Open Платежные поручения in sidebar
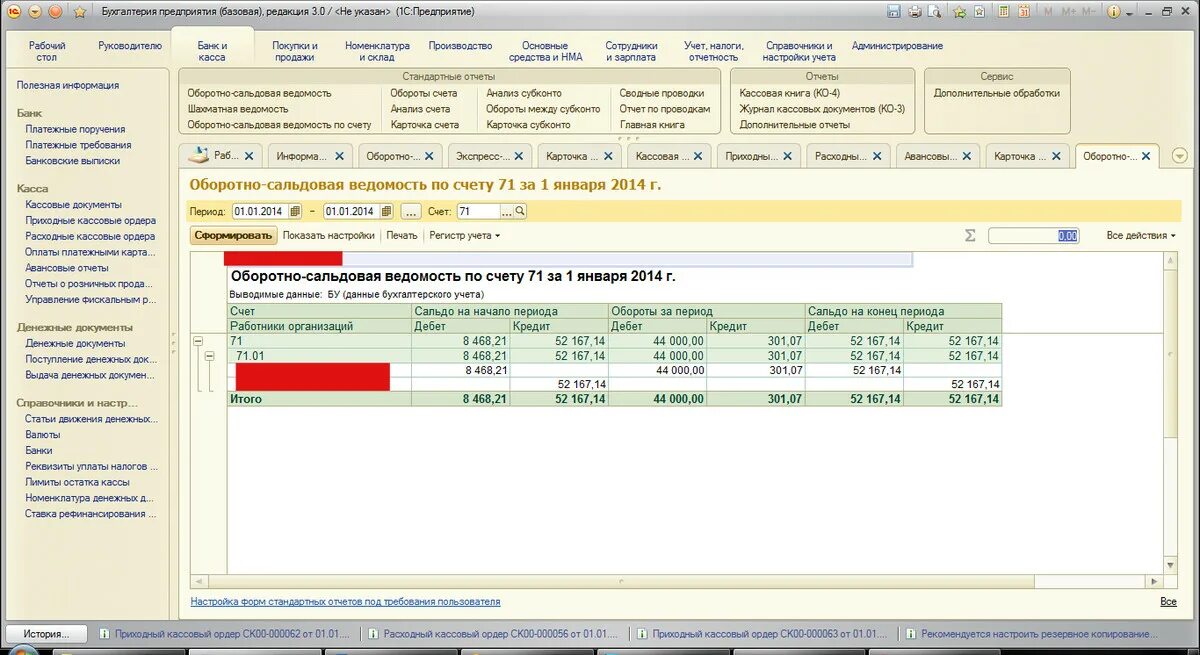The height and width of the screenshot is (655, 1200). point(75,129)
